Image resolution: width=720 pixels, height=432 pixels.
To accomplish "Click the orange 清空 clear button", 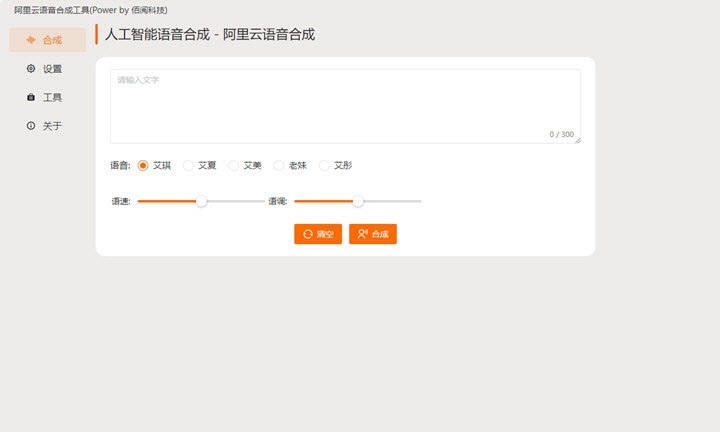I will 318,234.
